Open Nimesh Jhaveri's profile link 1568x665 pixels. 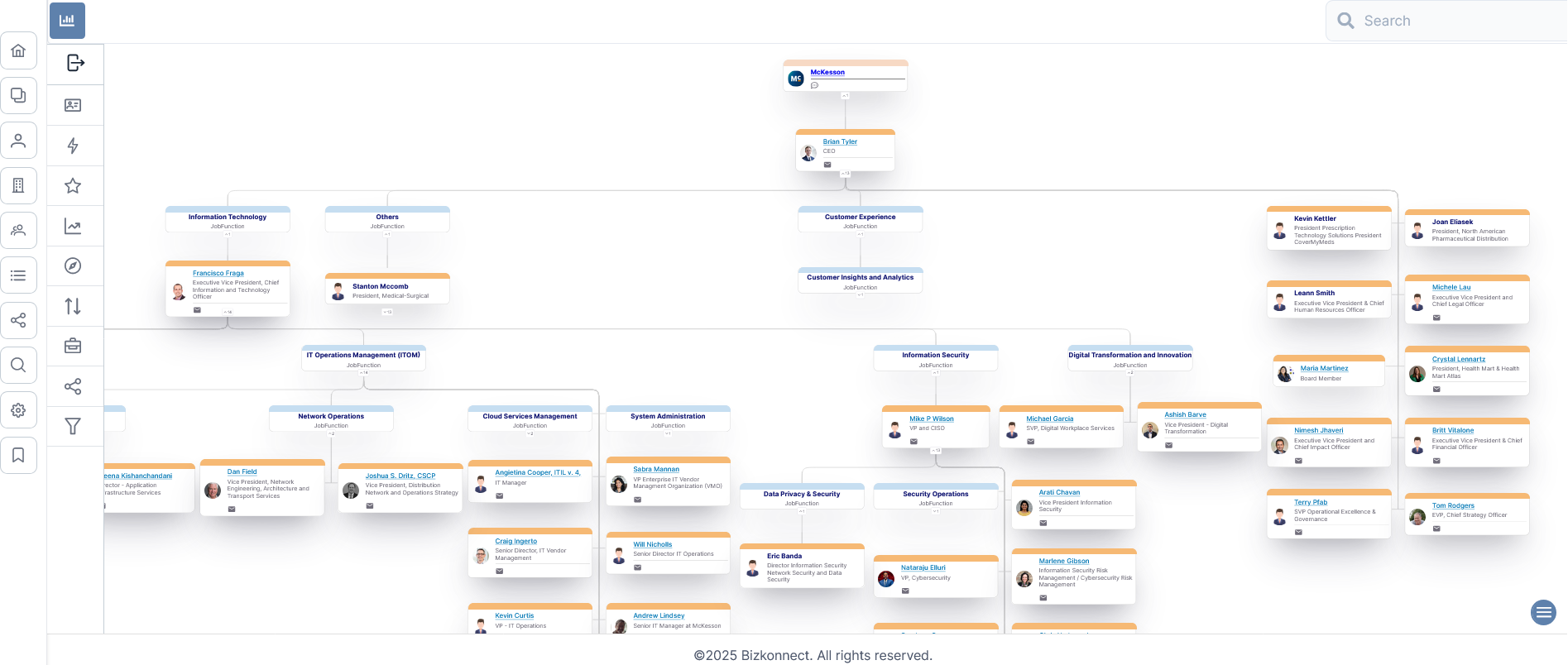[1319, 431]
